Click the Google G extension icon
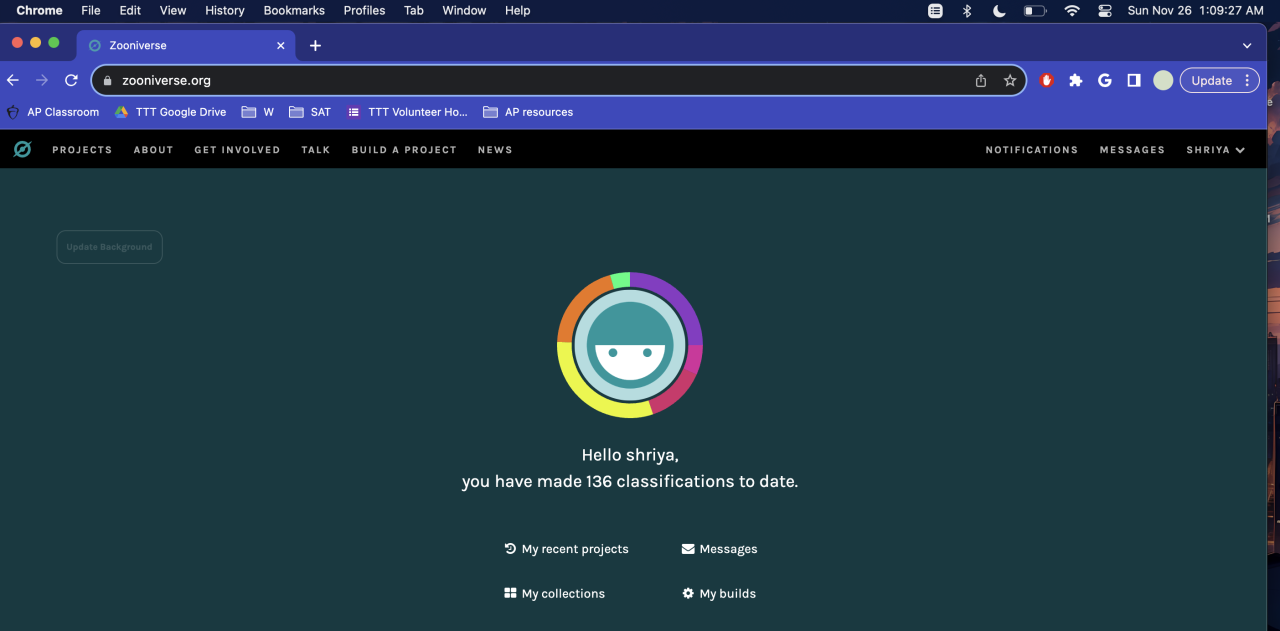1280x631 pixels. tap(1105, 80)
